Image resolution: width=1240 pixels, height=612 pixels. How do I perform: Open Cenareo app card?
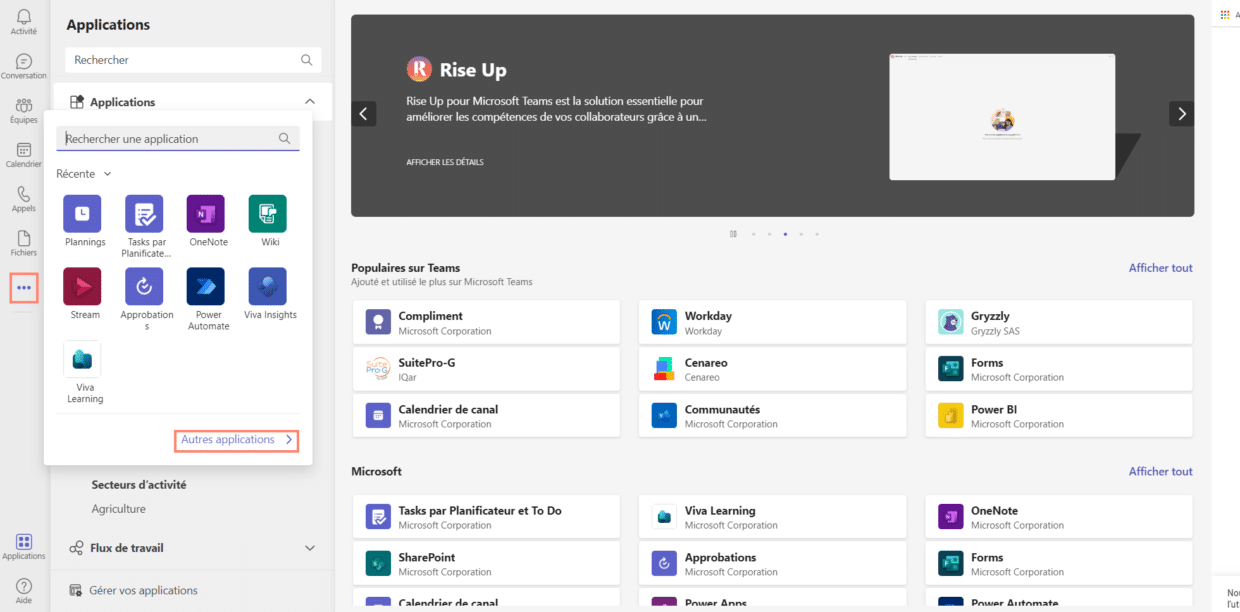(x=772, y=369)
